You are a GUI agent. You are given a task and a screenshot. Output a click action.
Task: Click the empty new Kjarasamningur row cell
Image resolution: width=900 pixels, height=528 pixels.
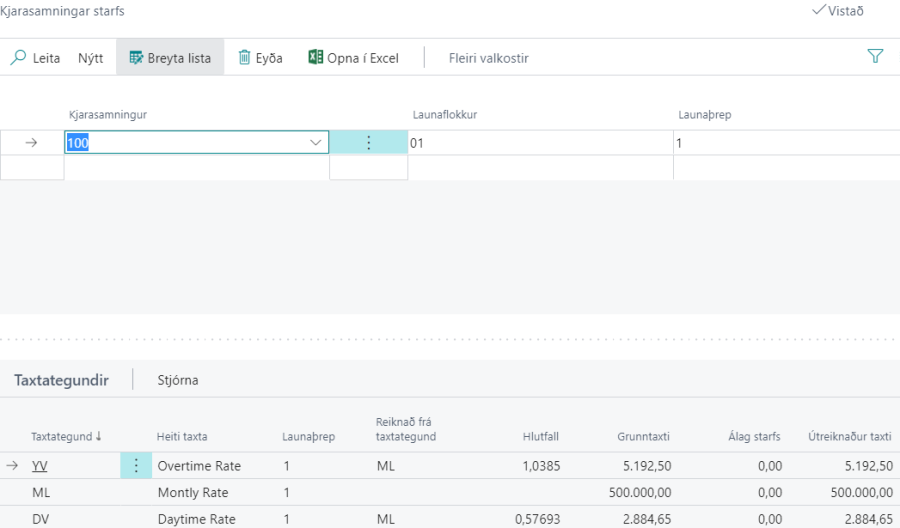pyautogui.click(x=196, y=168)
